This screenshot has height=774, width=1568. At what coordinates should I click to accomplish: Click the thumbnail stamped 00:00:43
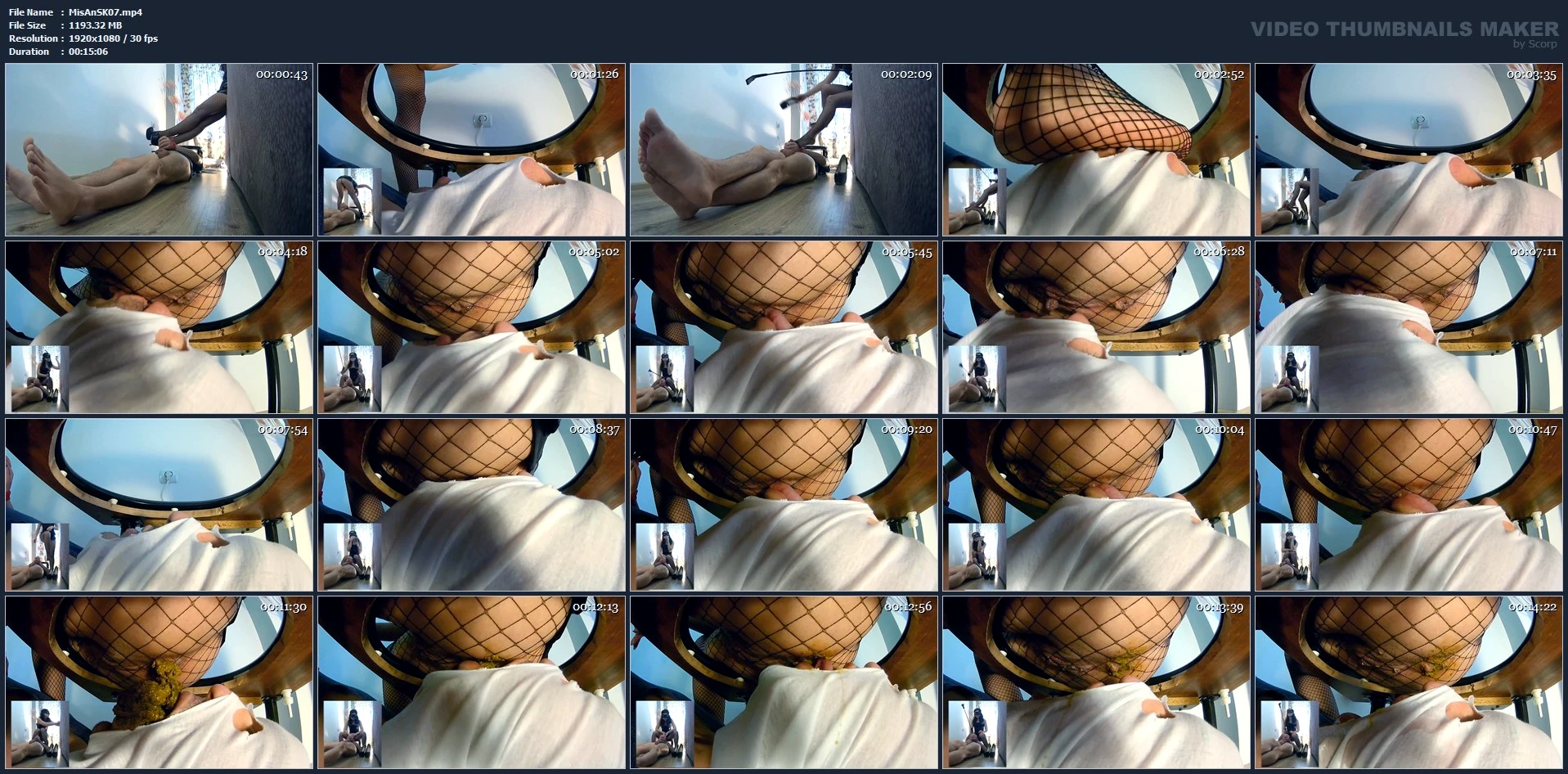click(x=159, y=150)
